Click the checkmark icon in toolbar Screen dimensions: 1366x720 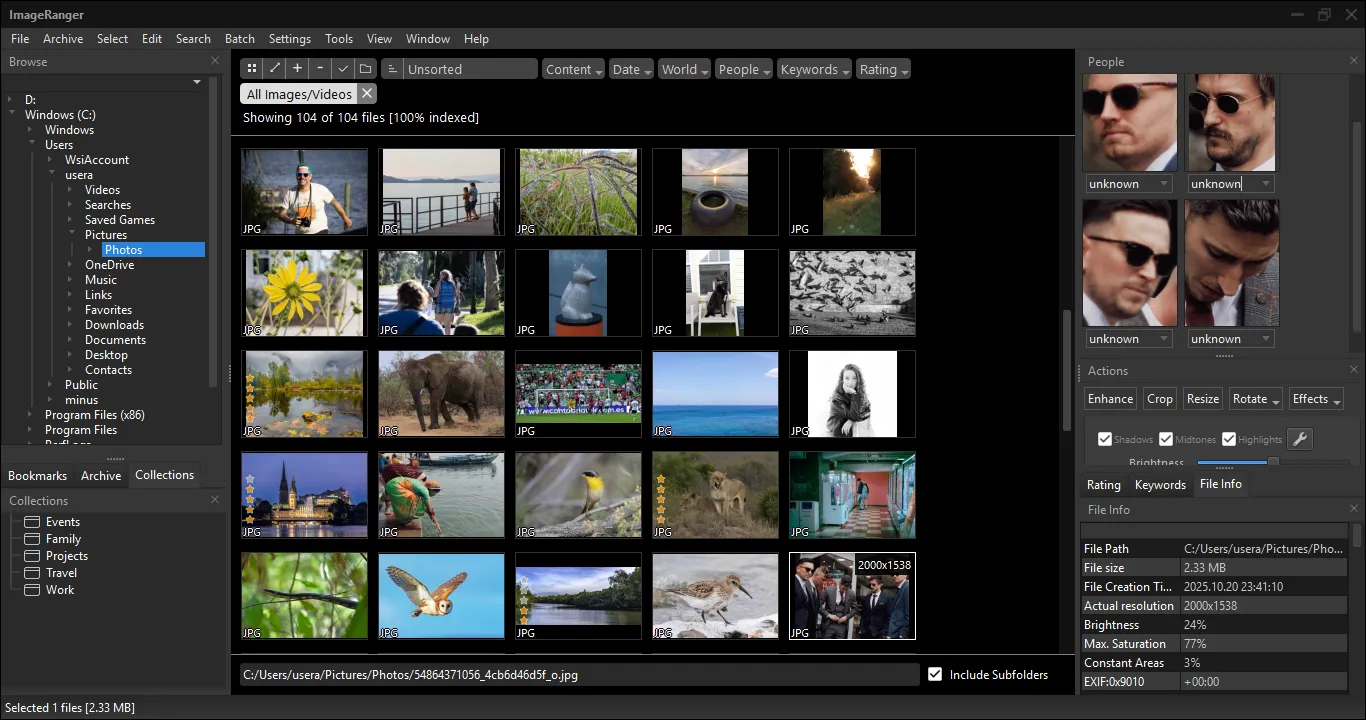[x=343, y=69]
